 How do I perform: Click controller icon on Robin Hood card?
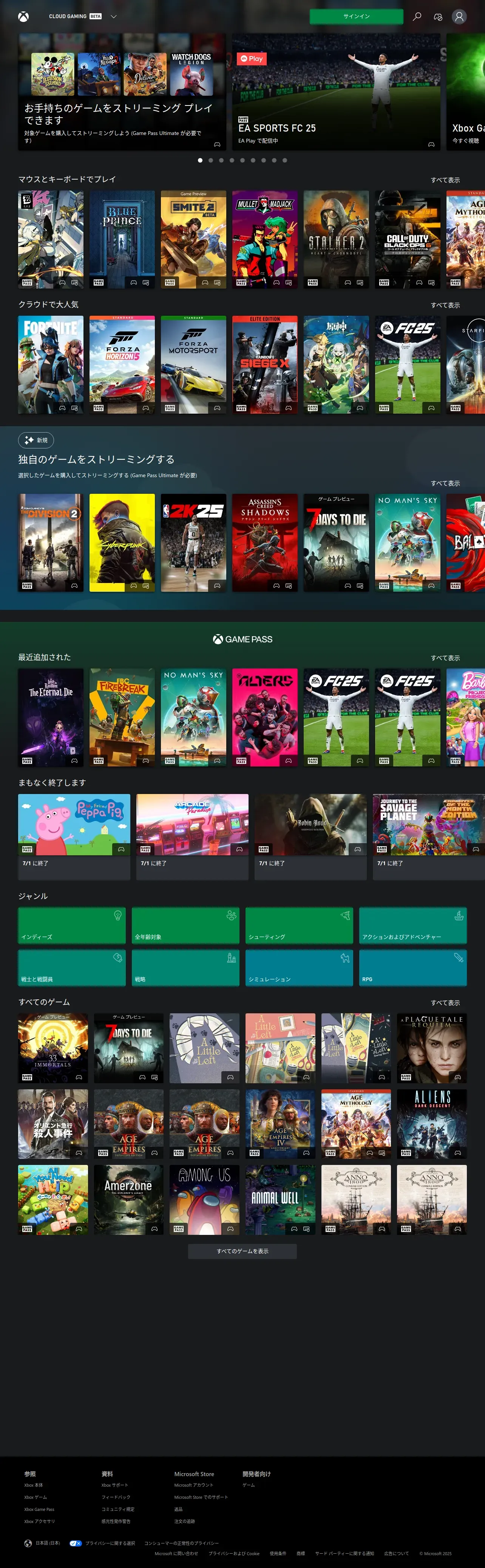[357, 848]
